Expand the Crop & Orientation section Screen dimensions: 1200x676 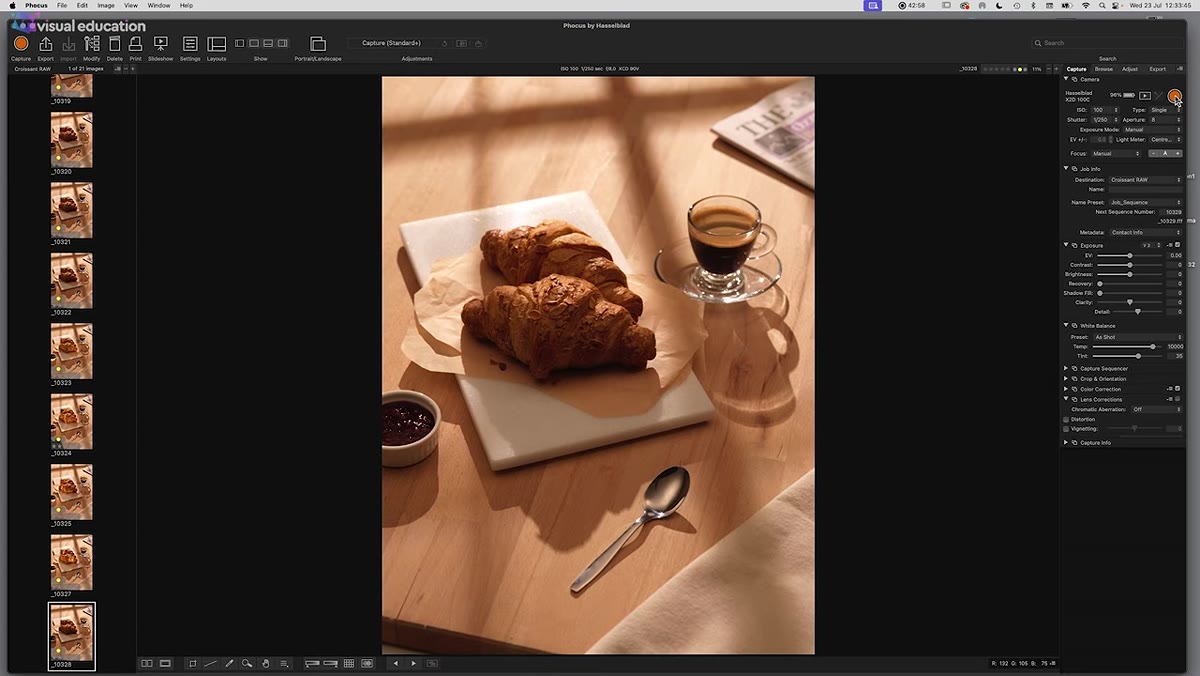(1066, 379)
